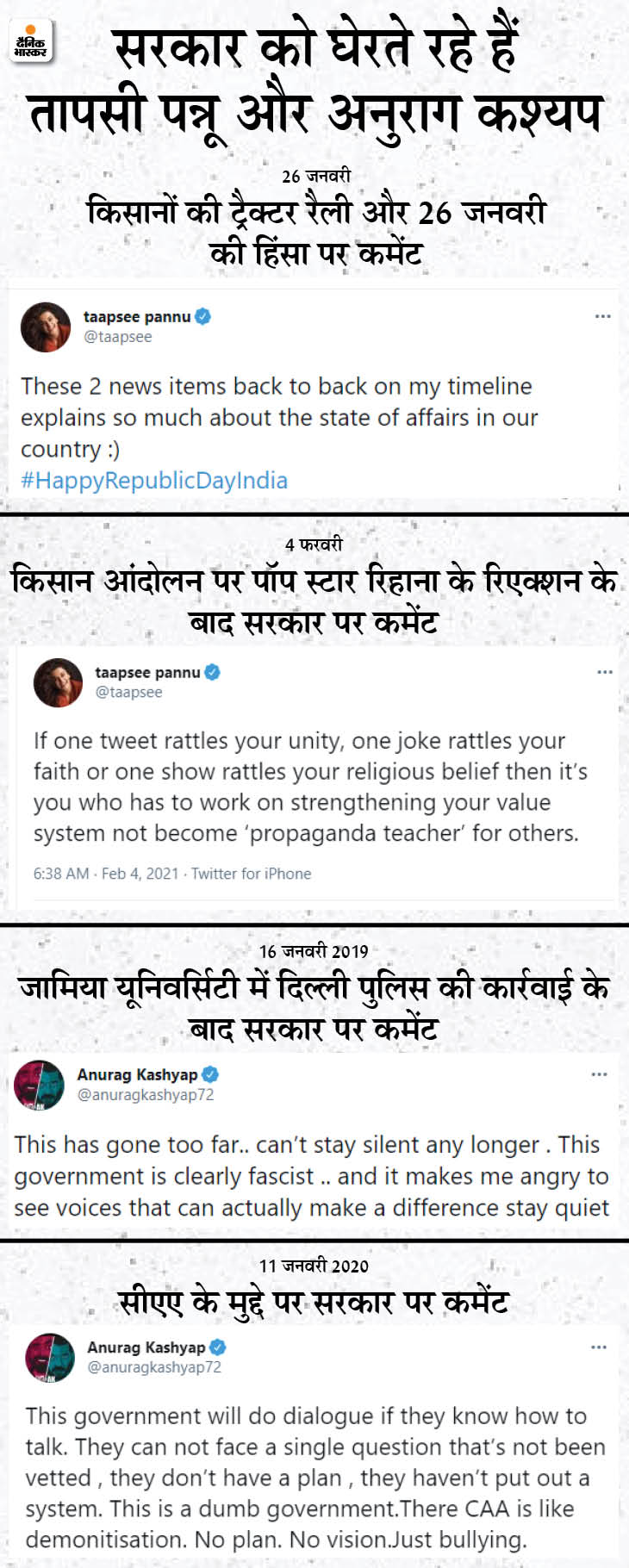Open Taapsee Pannu's avatar in the first tweet

pyautogui.click(x=46, y=327)
